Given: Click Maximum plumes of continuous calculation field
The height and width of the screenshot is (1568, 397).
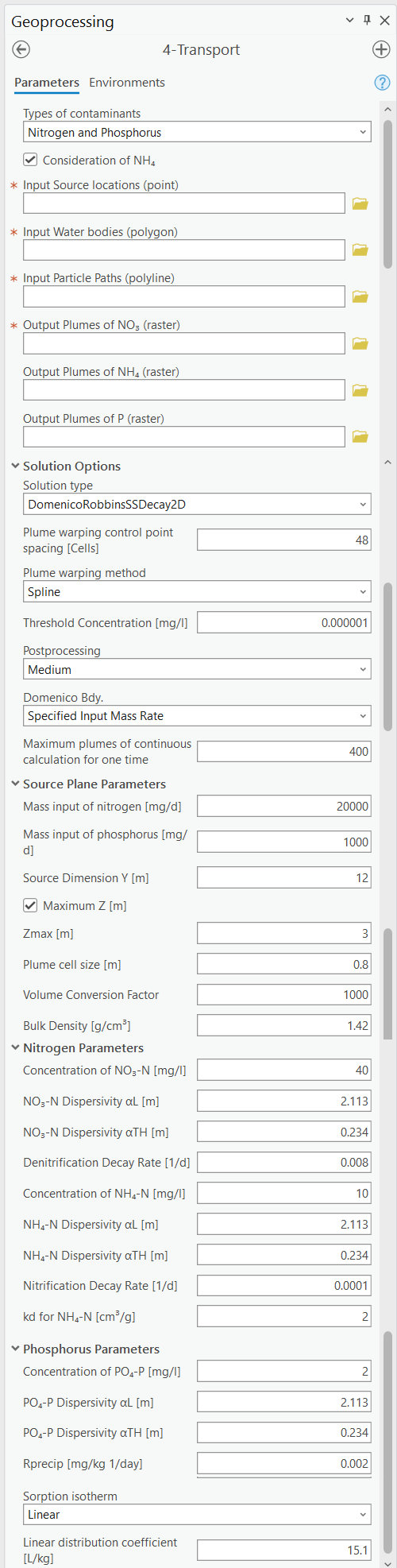Looking at the screenshot, I should [284, 751].
